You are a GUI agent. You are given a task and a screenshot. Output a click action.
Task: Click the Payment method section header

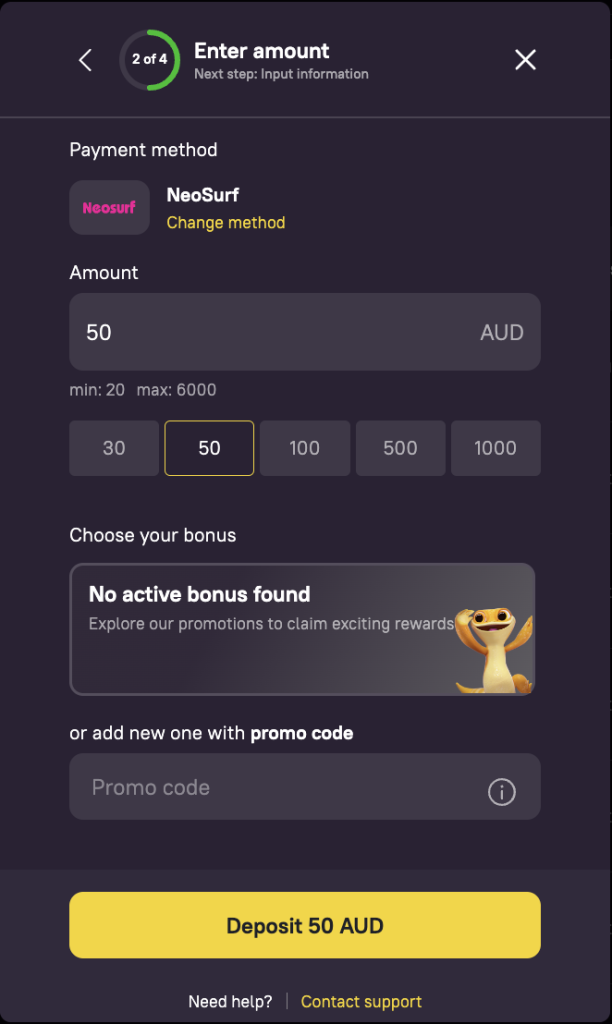click(143, 150)
